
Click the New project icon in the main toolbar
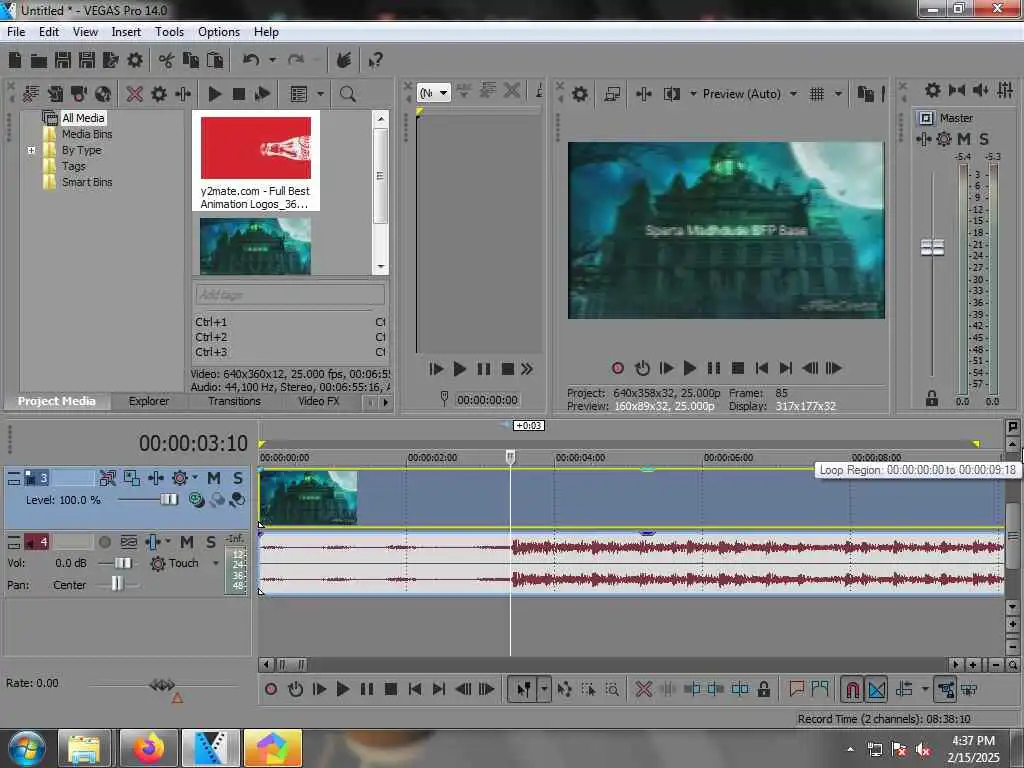(15, 61)
